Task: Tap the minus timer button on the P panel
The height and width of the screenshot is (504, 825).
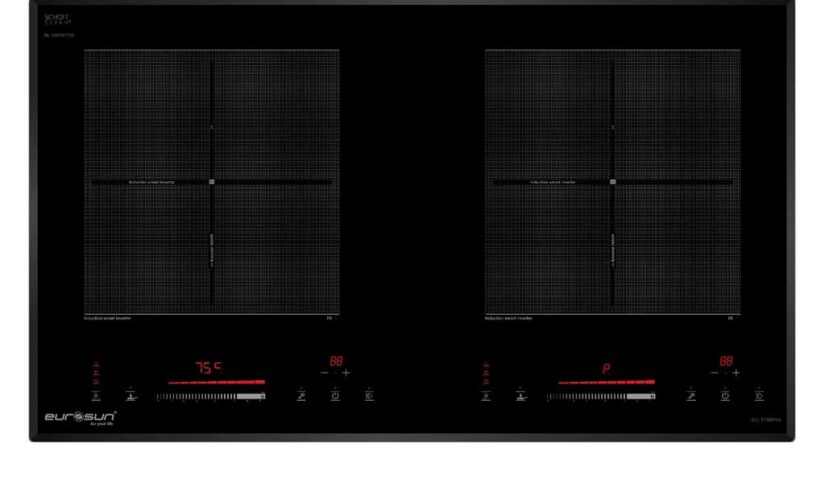Action: click(714, 372)
